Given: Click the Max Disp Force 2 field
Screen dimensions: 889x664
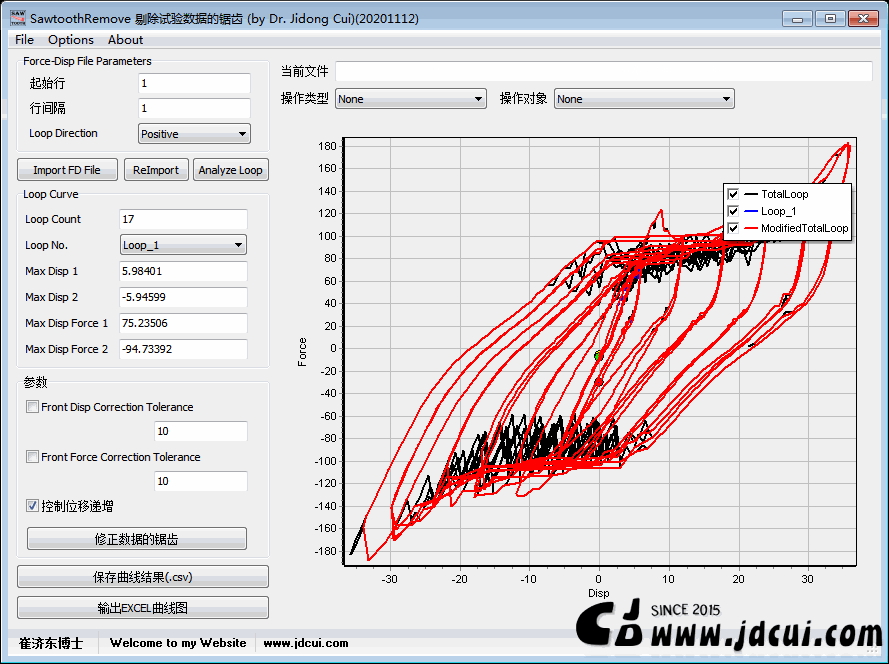Looking at the screenshot, I should (183, 349).
